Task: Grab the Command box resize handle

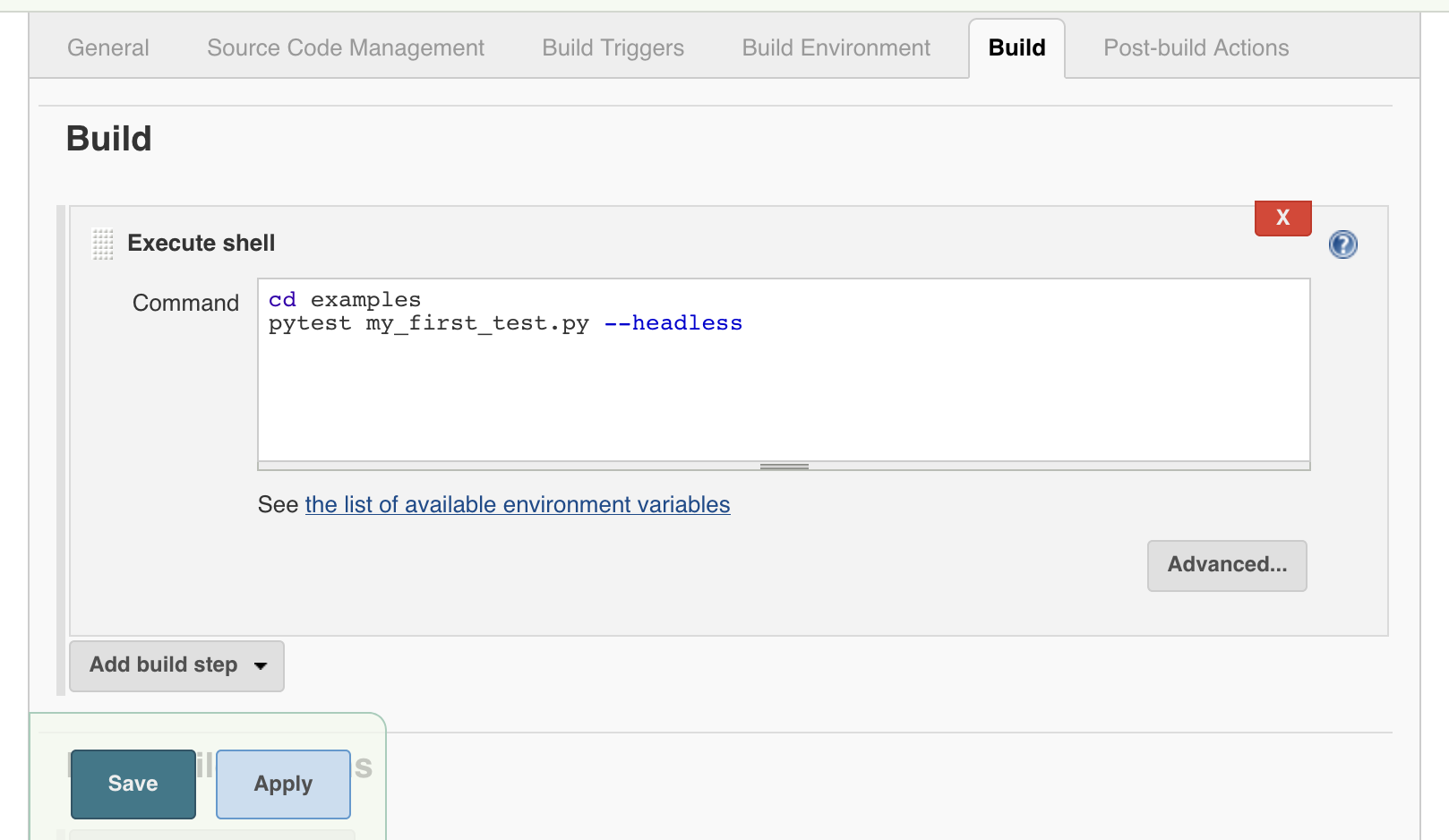Action: (784, 466)
